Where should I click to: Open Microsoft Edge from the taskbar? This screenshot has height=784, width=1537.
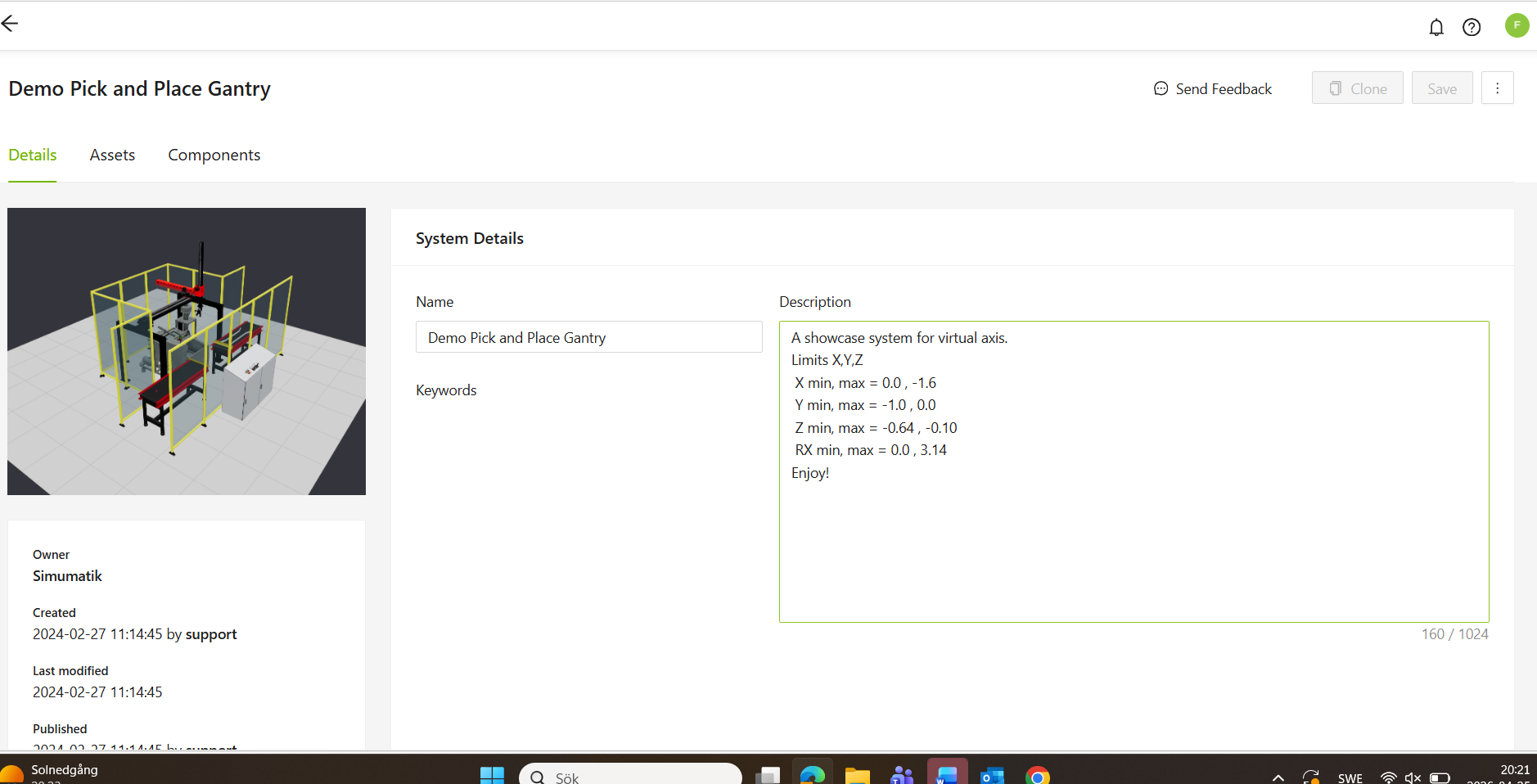[x=812, y=775]
